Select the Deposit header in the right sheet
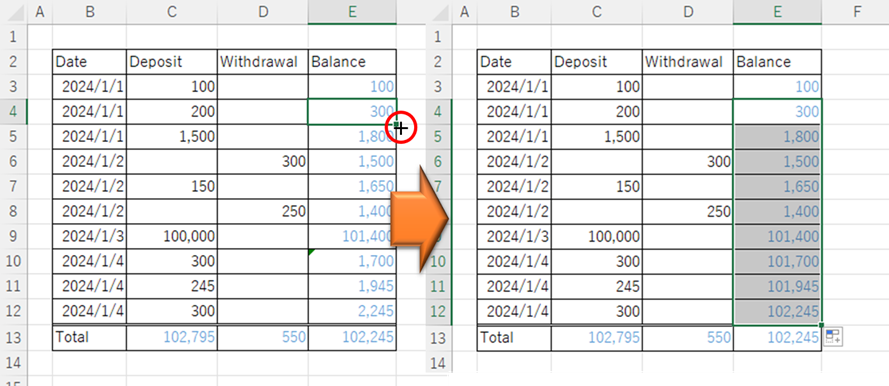This screenshot has width=889, height=386. tap(596, 62)
